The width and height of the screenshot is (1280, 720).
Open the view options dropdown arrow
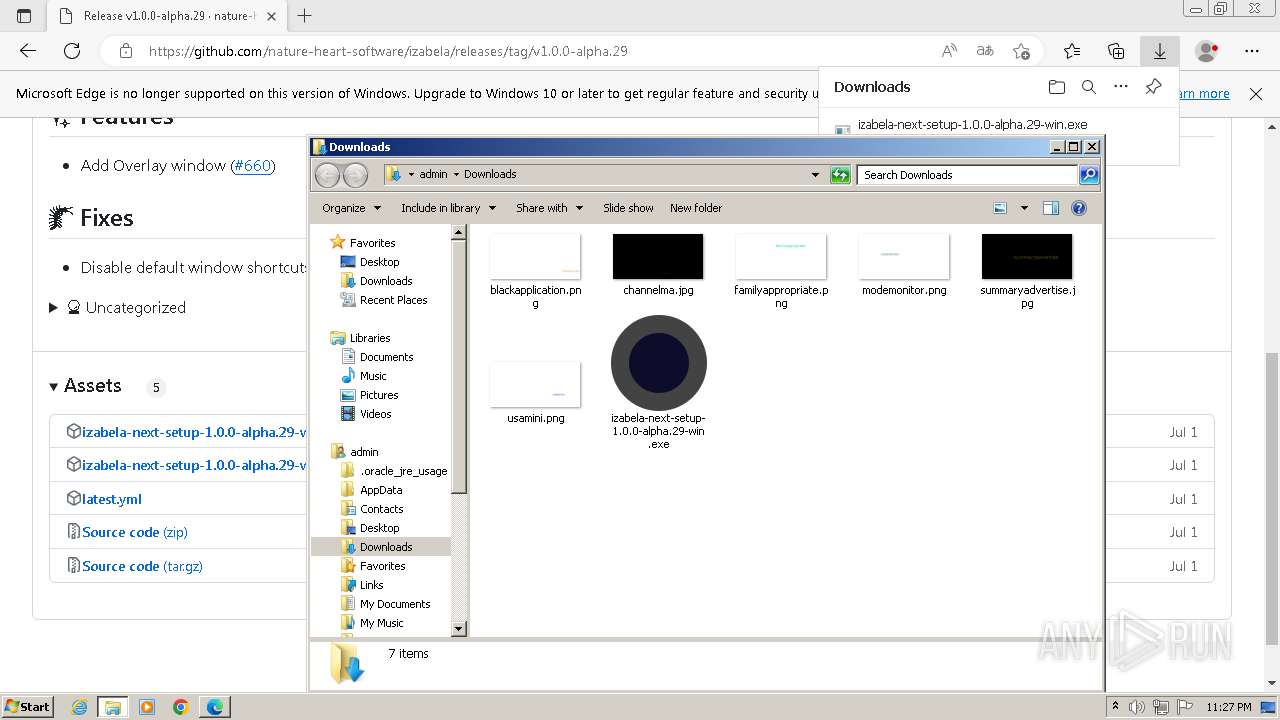coord(1024,208)
